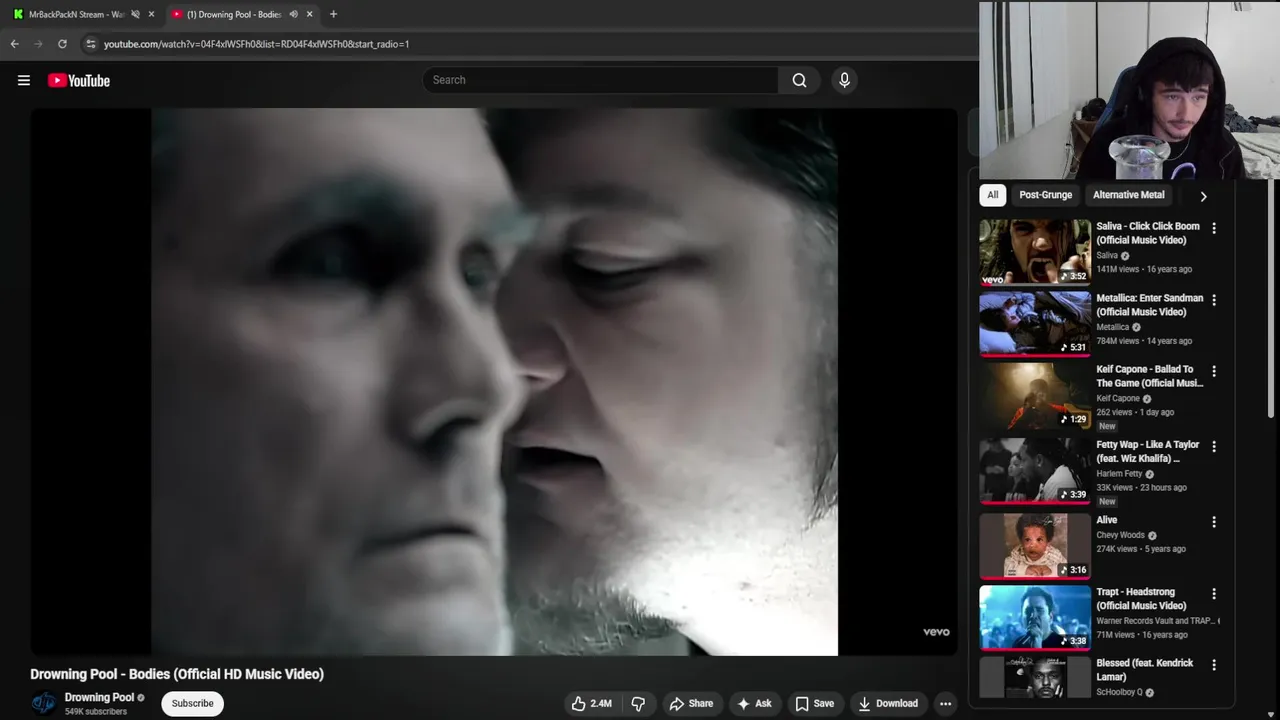Reload the page with the refresh icon
This screenshot has width=1280, height=720.
pos(62,44)
